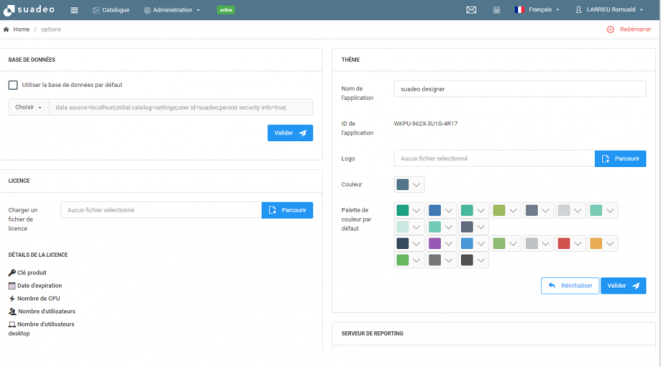Click Parcourir for the Logo
Screen dimensions: 661x367
[620, 159]
